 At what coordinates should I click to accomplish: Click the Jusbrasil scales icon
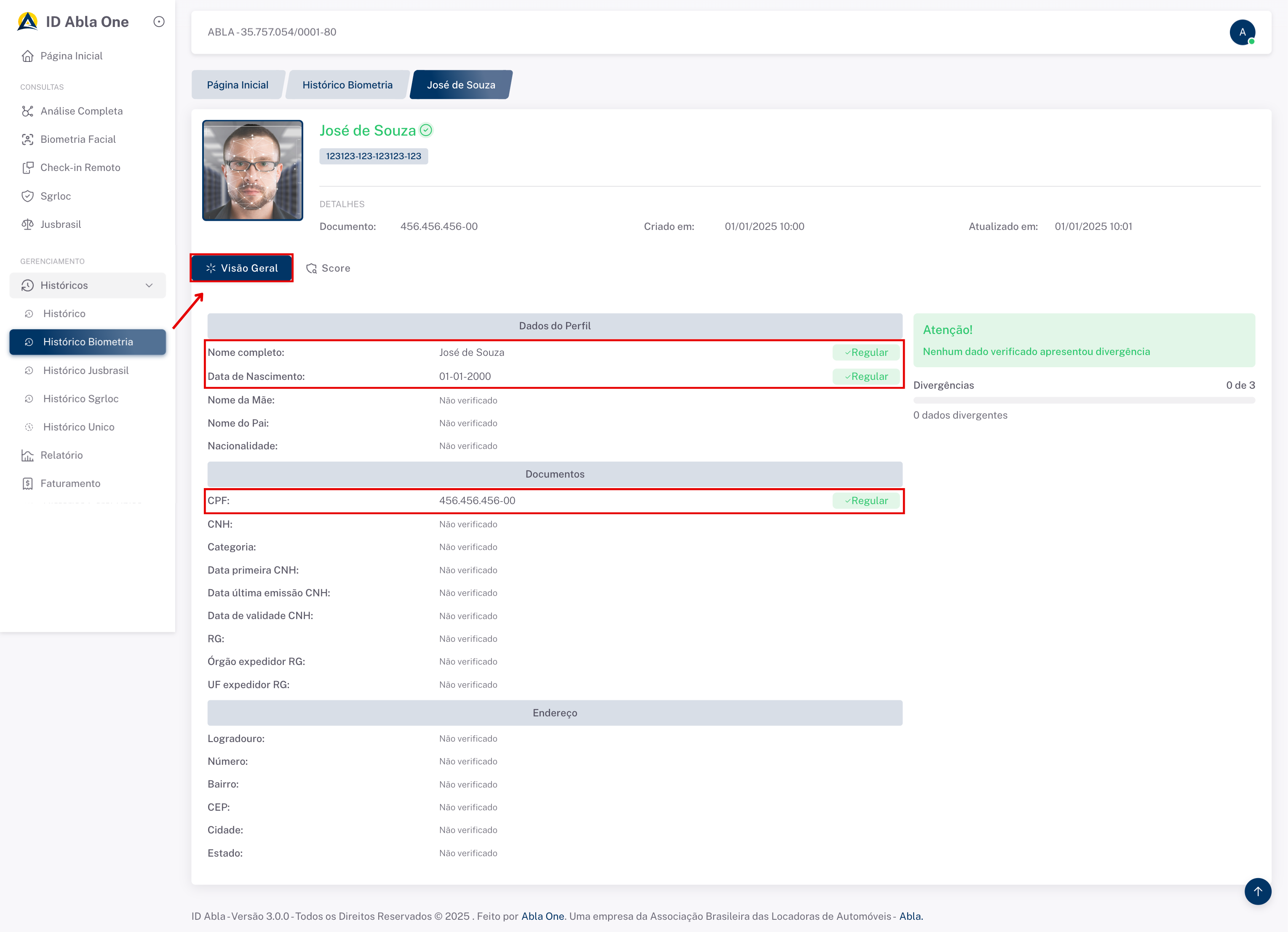[27, 224]
